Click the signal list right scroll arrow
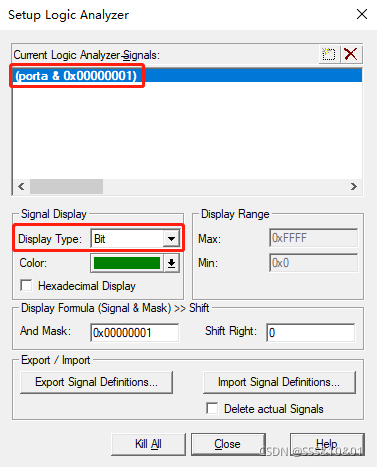Viewport: 377px width, 467px height. 354,186
